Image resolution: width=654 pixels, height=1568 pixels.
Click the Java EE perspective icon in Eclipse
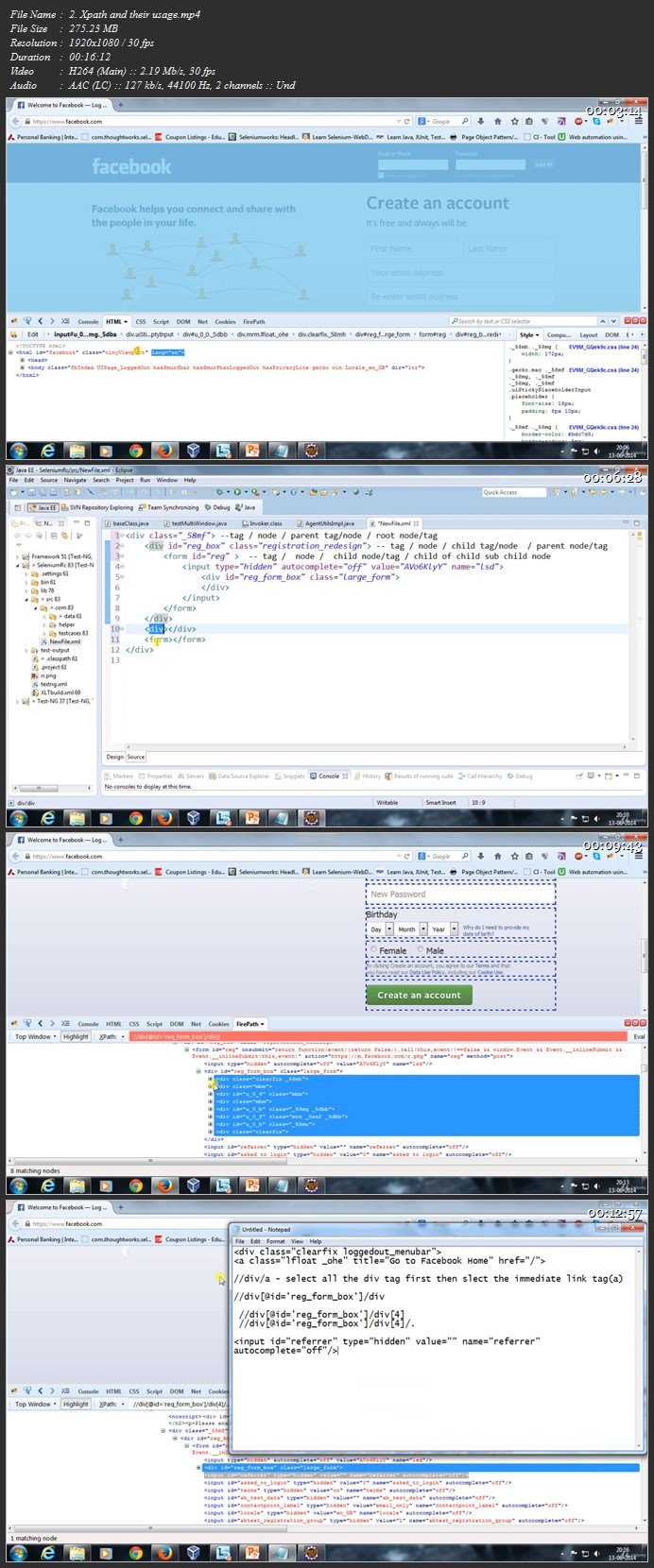coord(31,507)
